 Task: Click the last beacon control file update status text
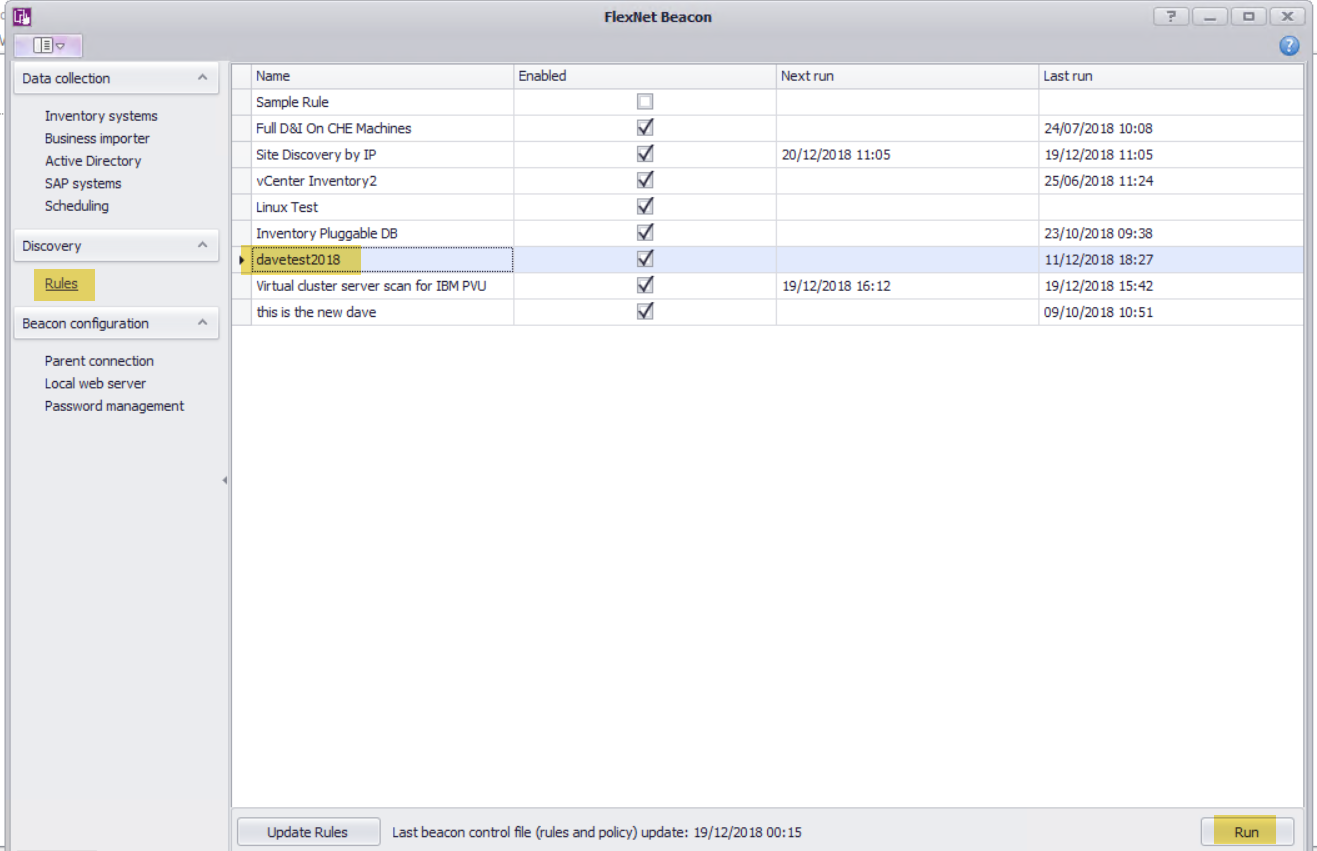(597, 832)
